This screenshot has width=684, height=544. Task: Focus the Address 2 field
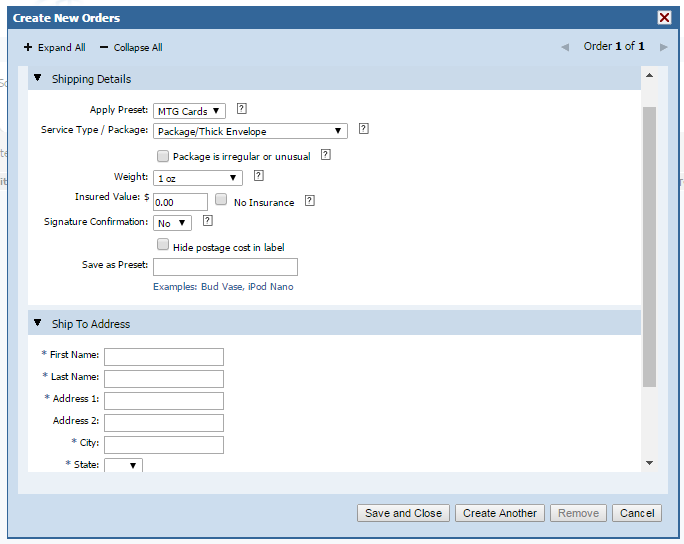(x=164, y=423)
